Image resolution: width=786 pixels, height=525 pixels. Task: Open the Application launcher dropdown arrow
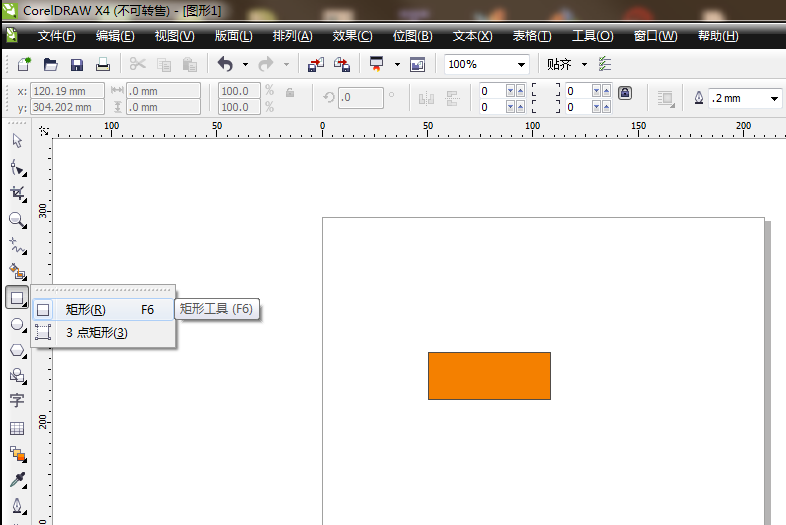click(x=397, y=65)
